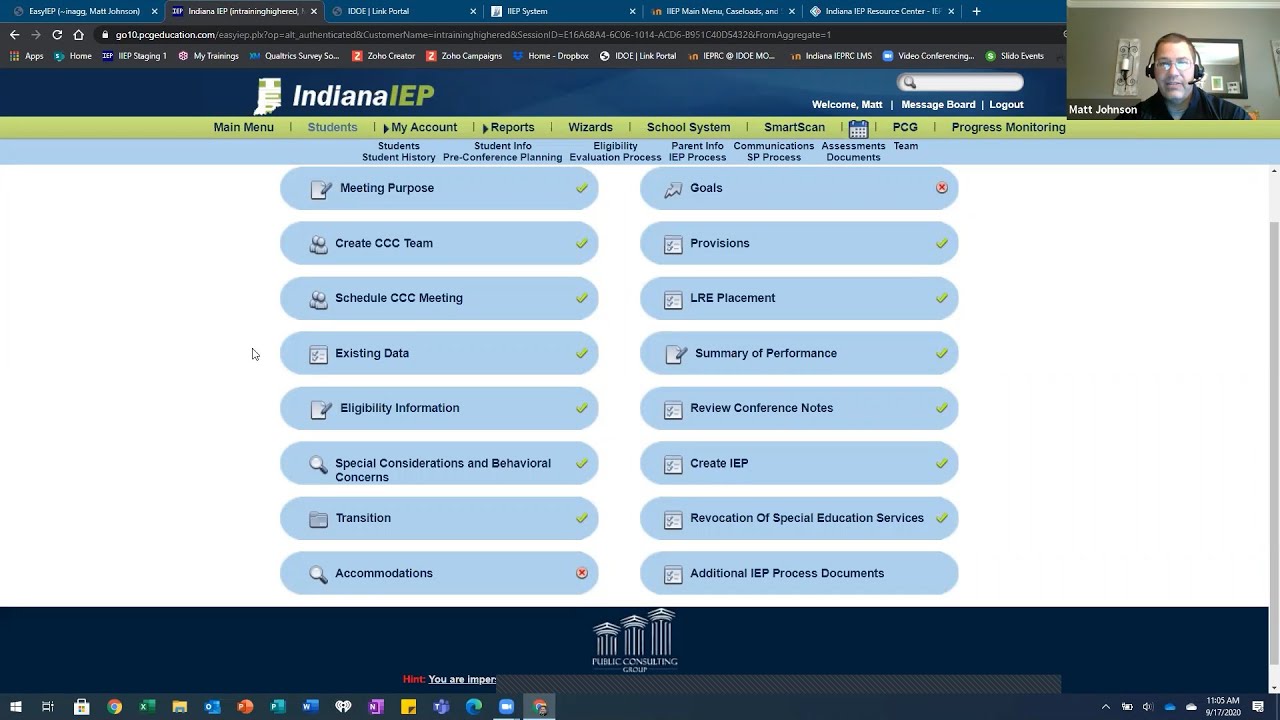Select the Documents sub-tab
Screen dimensions: 1280x720
853,157
